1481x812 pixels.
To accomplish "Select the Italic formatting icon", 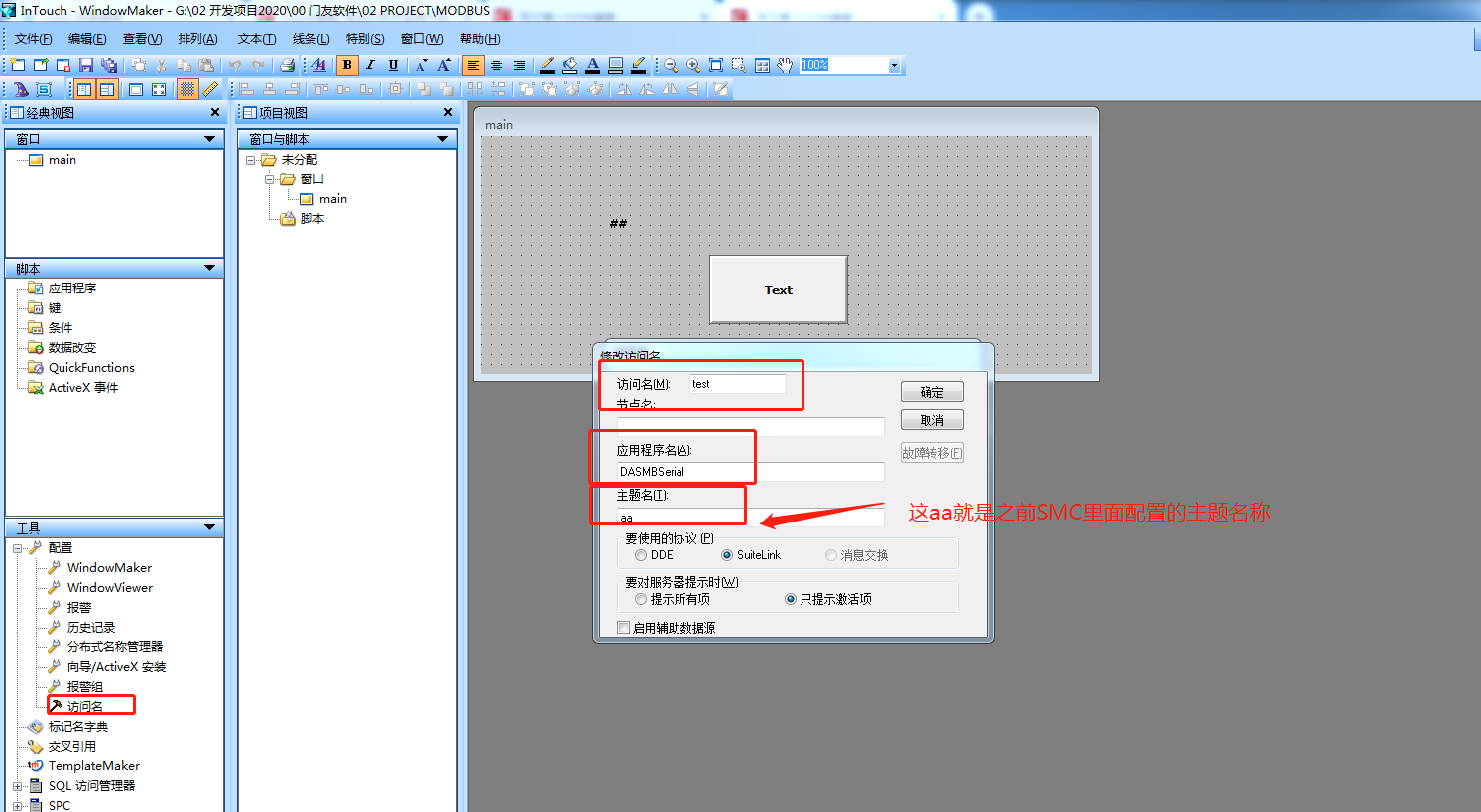I will point(369,63).
